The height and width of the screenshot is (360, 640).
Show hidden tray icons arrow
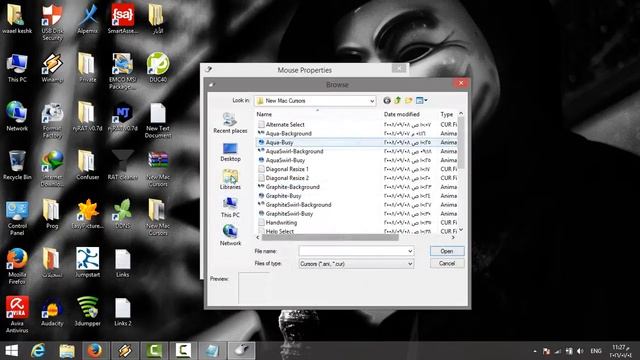[535, 351]
